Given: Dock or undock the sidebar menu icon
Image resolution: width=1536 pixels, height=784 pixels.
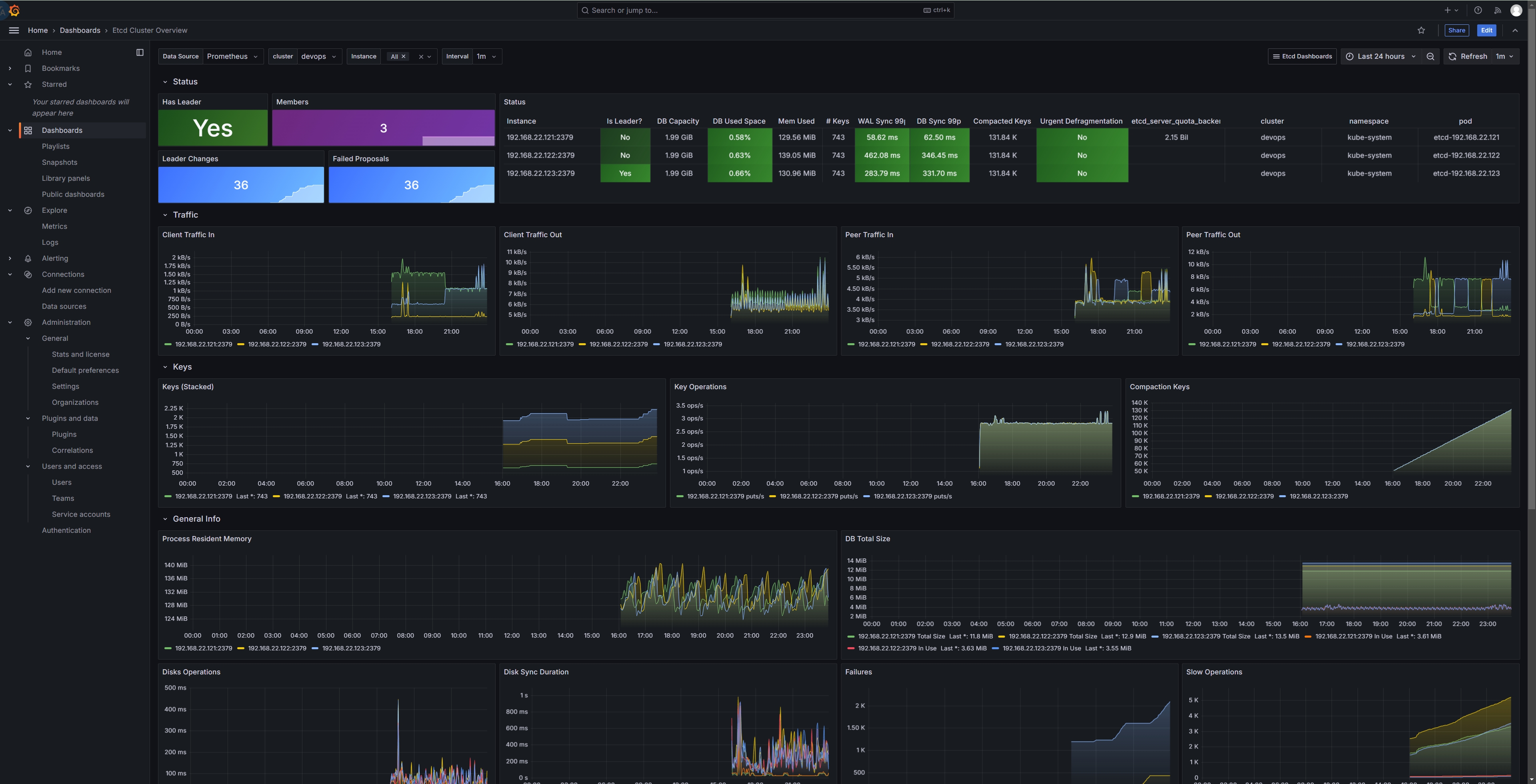Looking at the screenshot, I should pyautogui.click(x=140, y=52).
